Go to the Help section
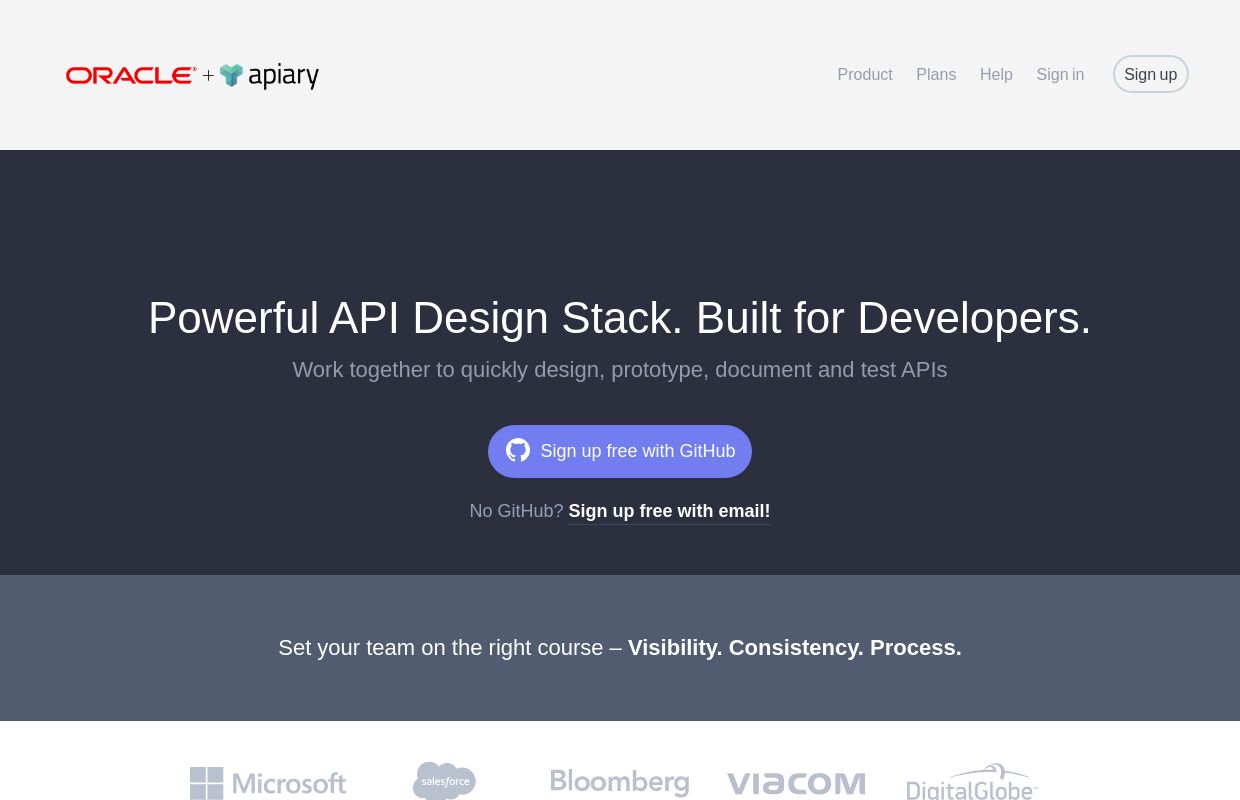Screen dimensions: 1240x800 pos(996,75)
